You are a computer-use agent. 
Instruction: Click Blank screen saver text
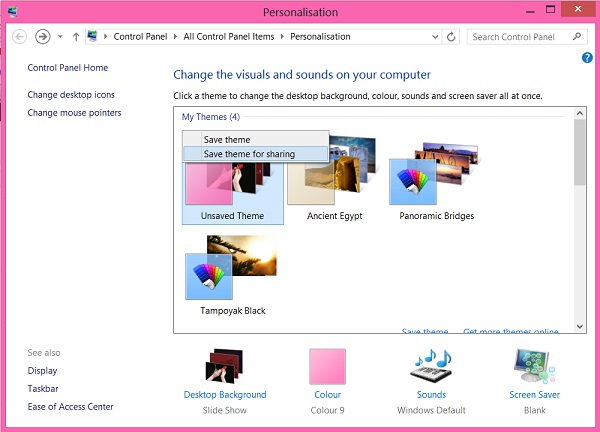(x=535, y=410)
